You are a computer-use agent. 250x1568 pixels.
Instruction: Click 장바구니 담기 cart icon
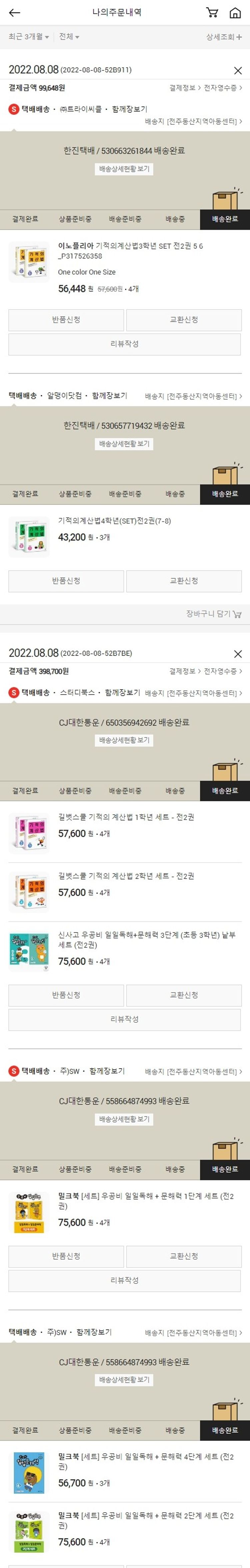click(237, 614)
